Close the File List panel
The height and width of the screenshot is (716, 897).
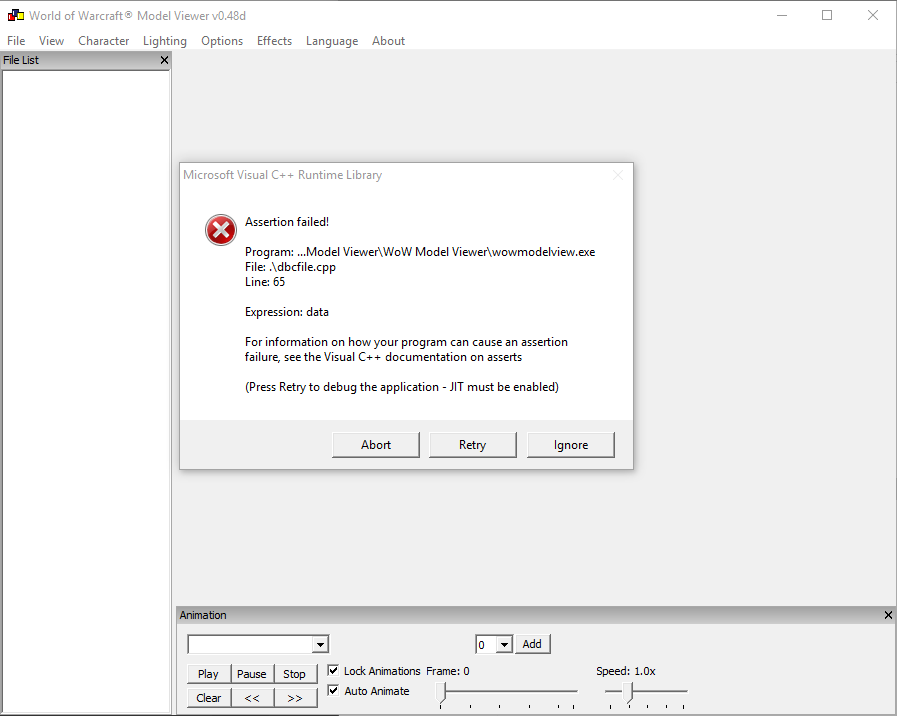[x=164, y=60]
